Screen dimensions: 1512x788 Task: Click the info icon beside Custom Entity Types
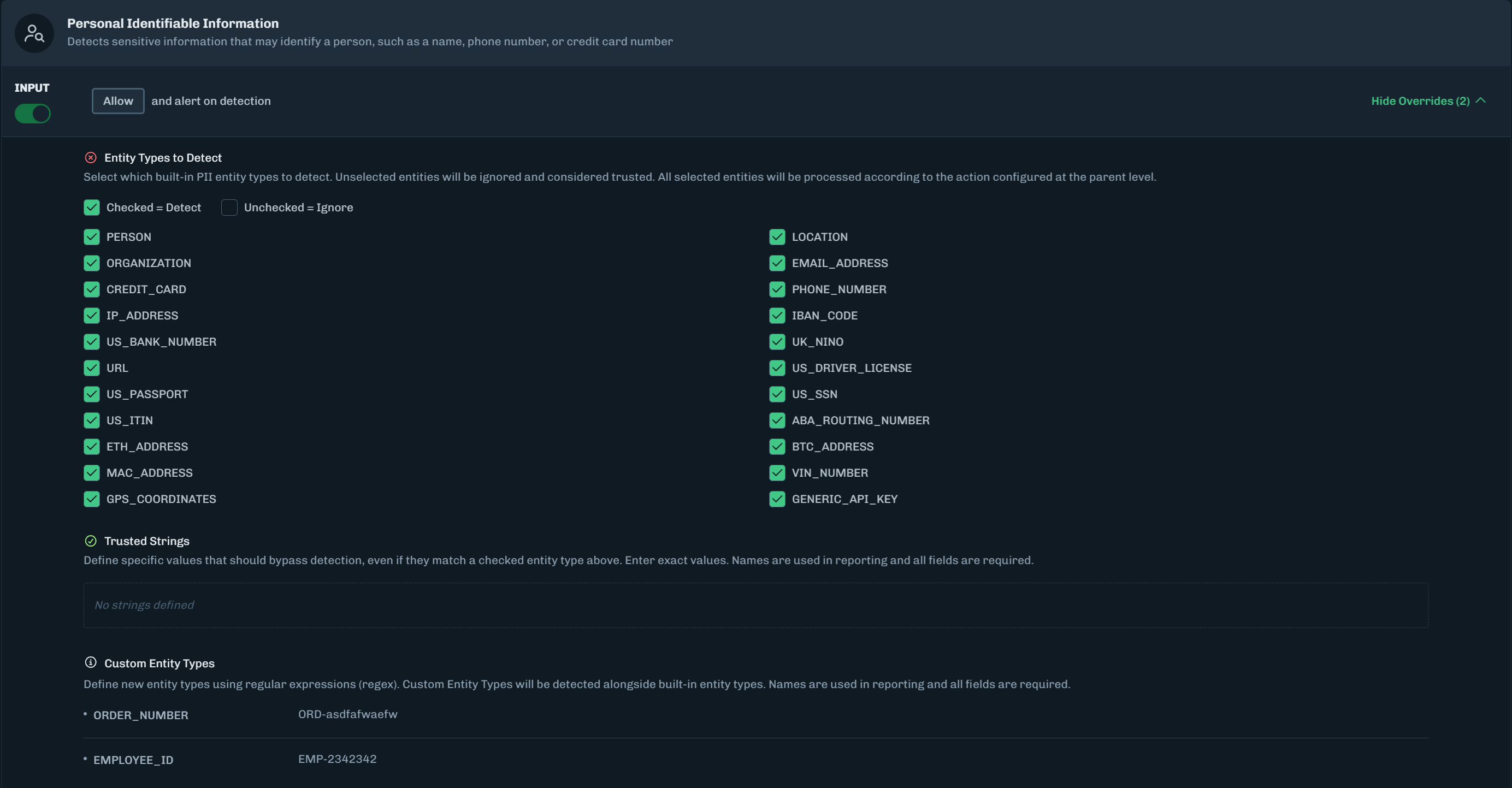click(90, 662)
